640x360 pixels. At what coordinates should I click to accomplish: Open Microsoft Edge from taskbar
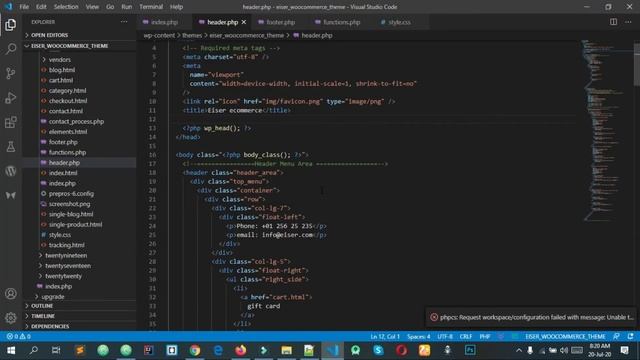[x=218, y=350]
